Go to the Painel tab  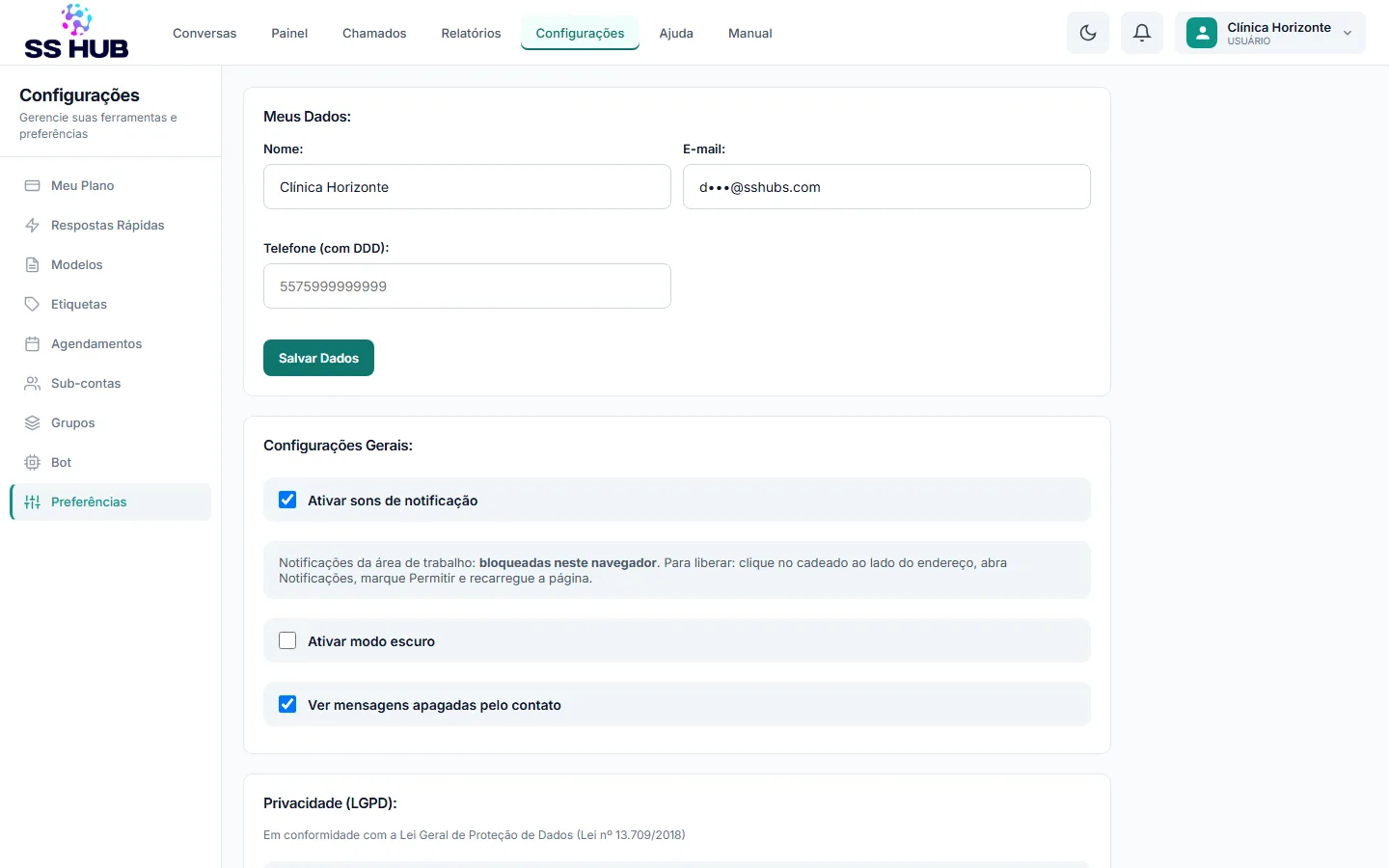[289, 33]
